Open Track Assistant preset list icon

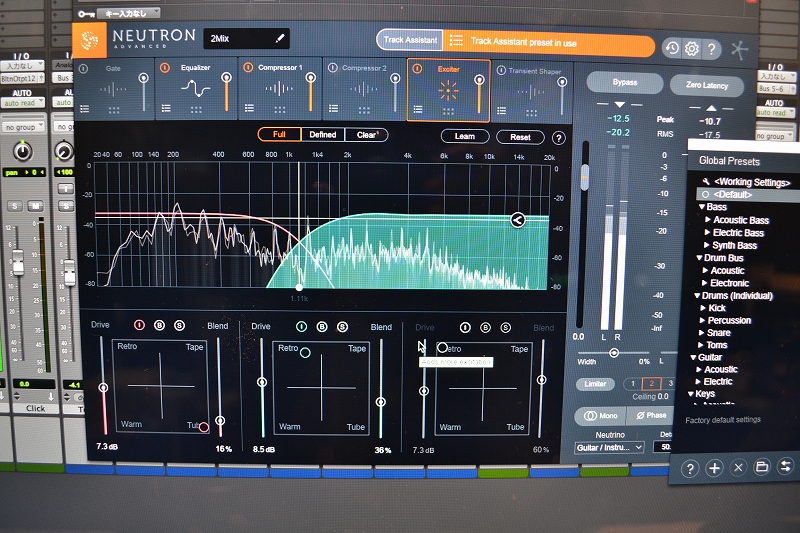click(456, 40)
